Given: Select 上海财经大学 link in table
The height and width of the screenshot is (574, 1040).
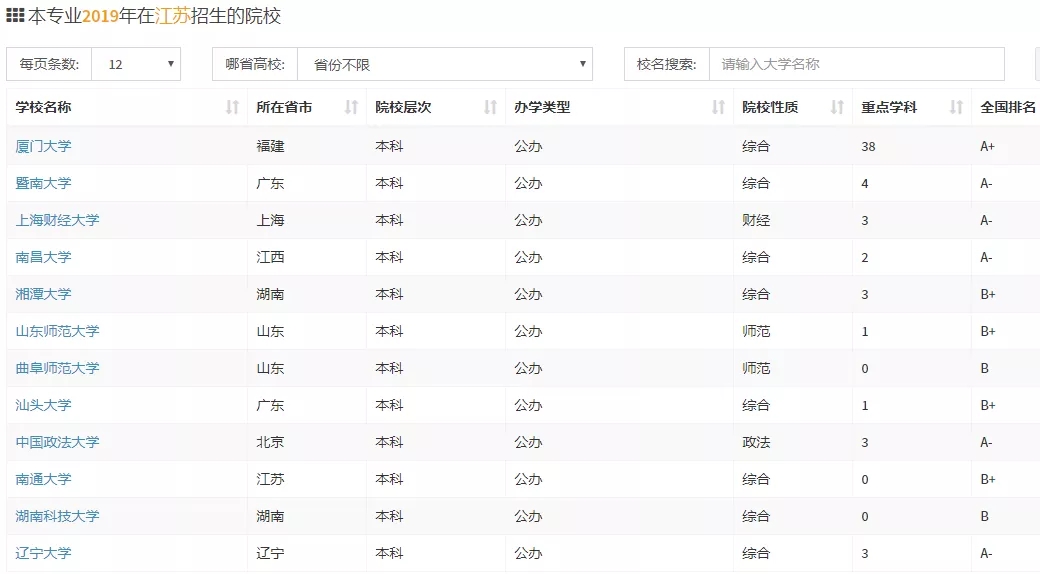Looking at the screenshot, I should [x=58, y=220].
